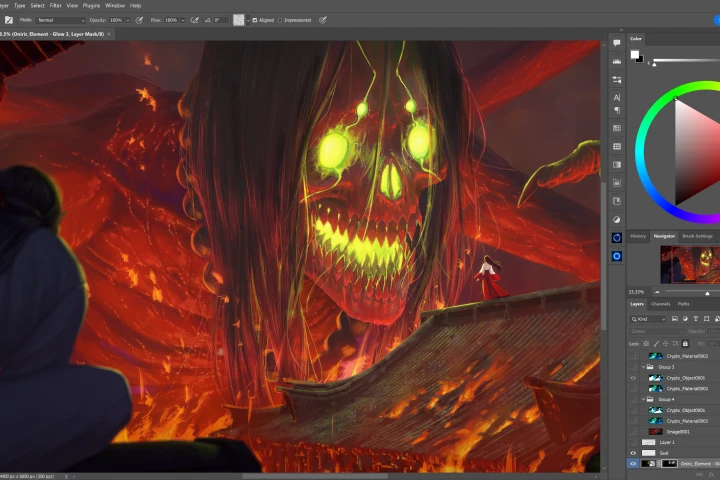Close the Oniric_Element document tab

tap(109, 34)
